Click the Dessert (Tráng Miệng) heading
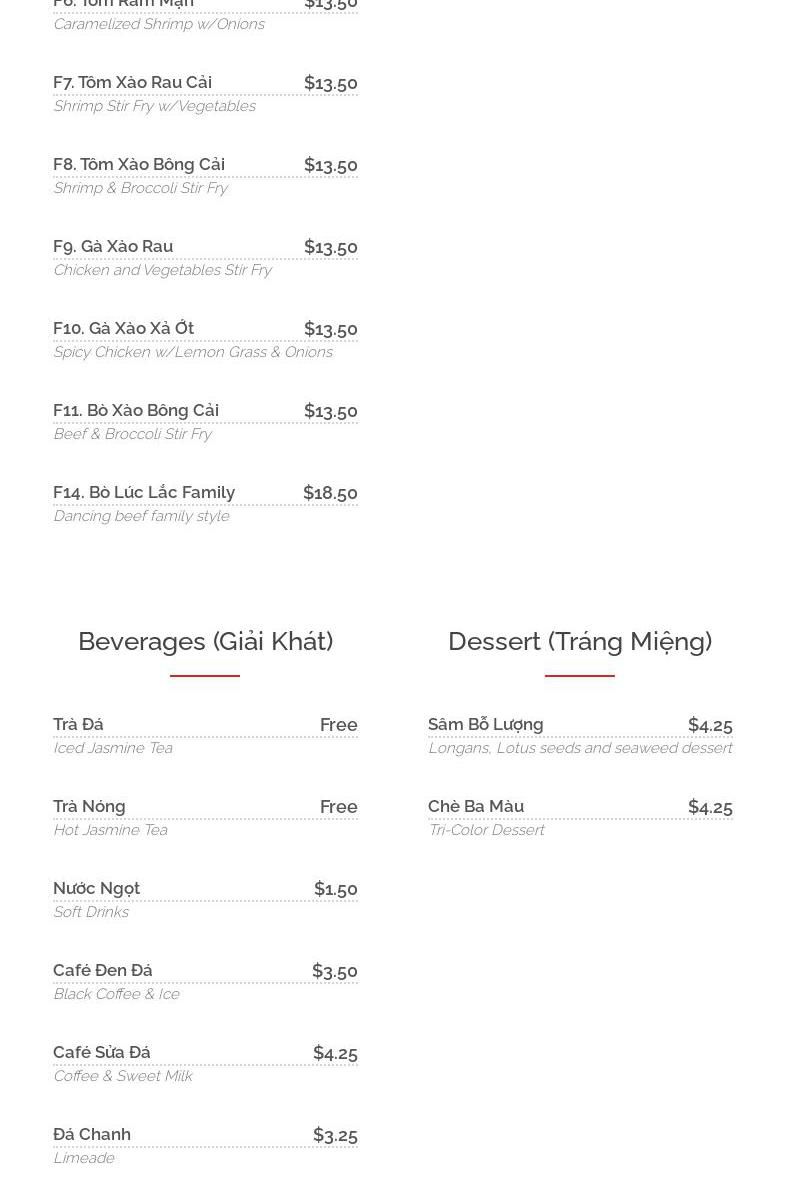Screen dimensions: 785x1203 (579, 641)
